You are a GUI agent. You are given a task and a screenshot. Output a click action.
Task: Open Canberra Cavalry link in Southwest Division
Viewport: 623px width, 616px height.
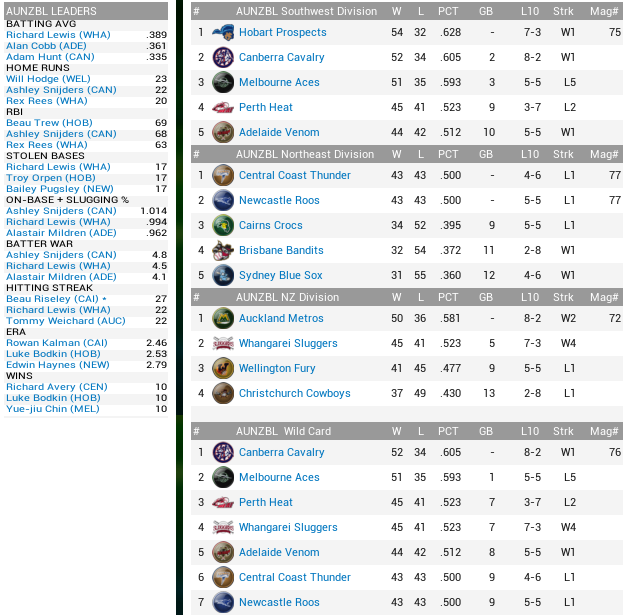[x=281, y=57]
